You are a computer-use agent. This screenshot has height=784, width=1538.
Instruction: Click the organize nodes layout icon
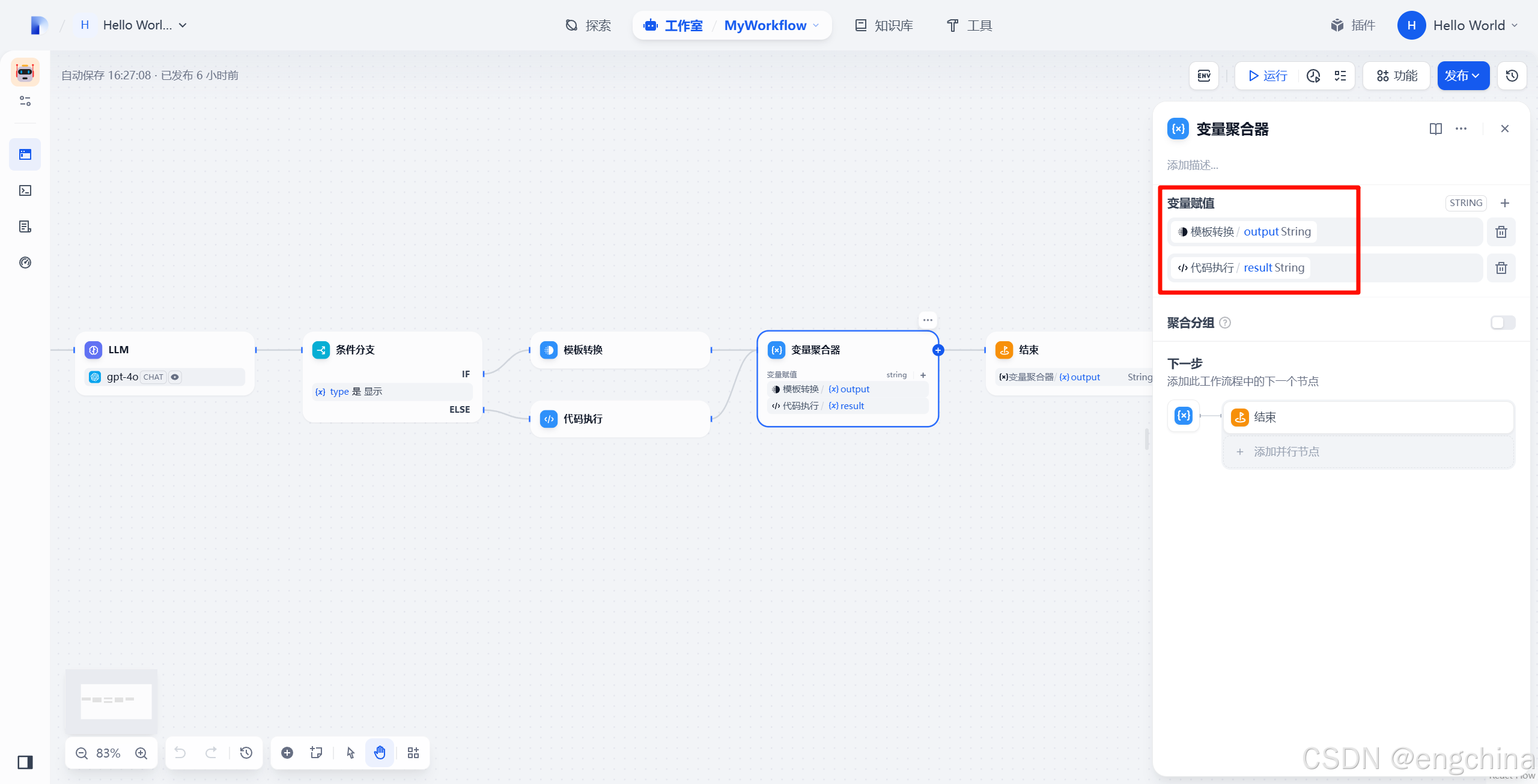(x=413, y=753)
